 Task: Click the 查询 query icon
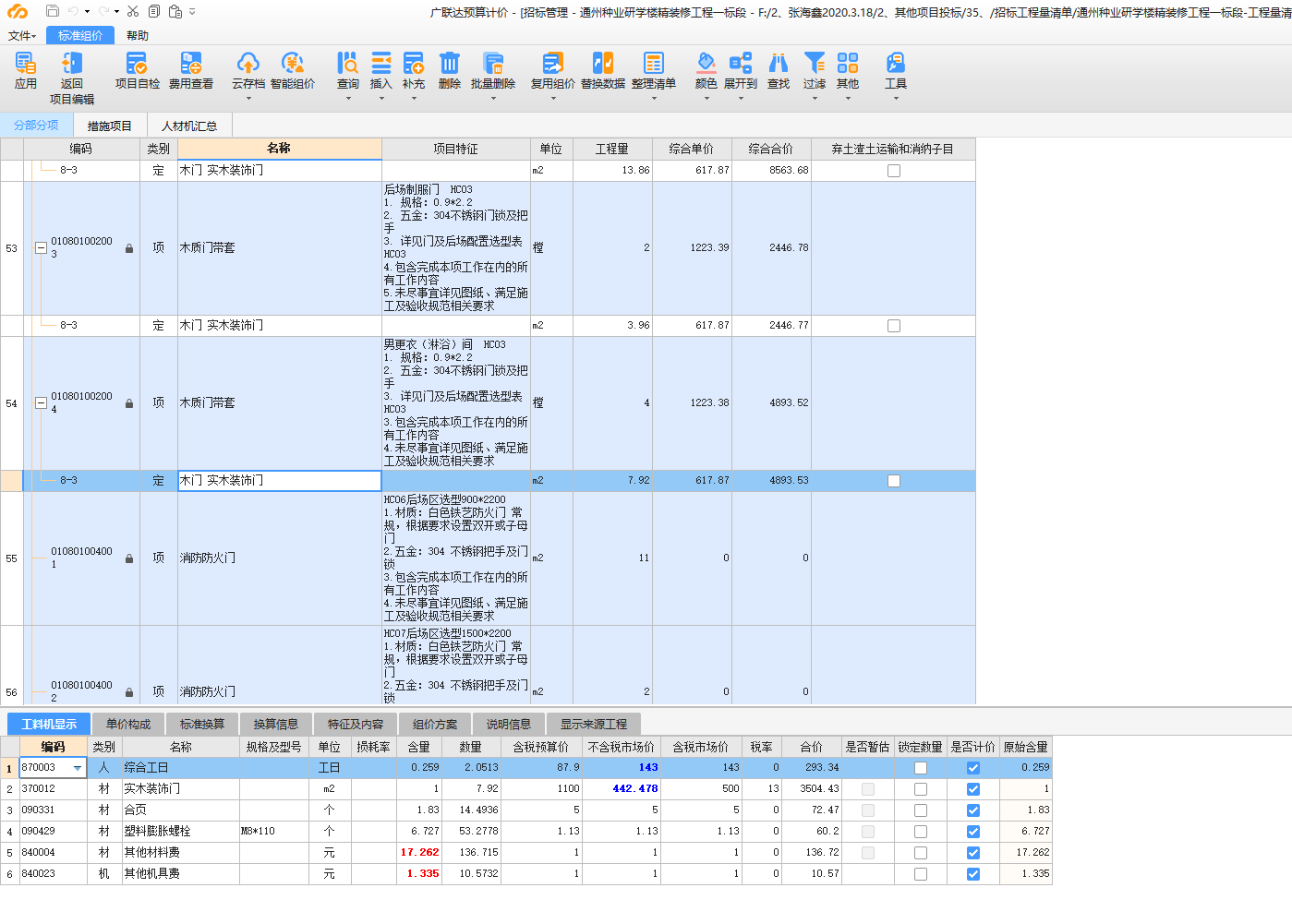pos(348,63)
